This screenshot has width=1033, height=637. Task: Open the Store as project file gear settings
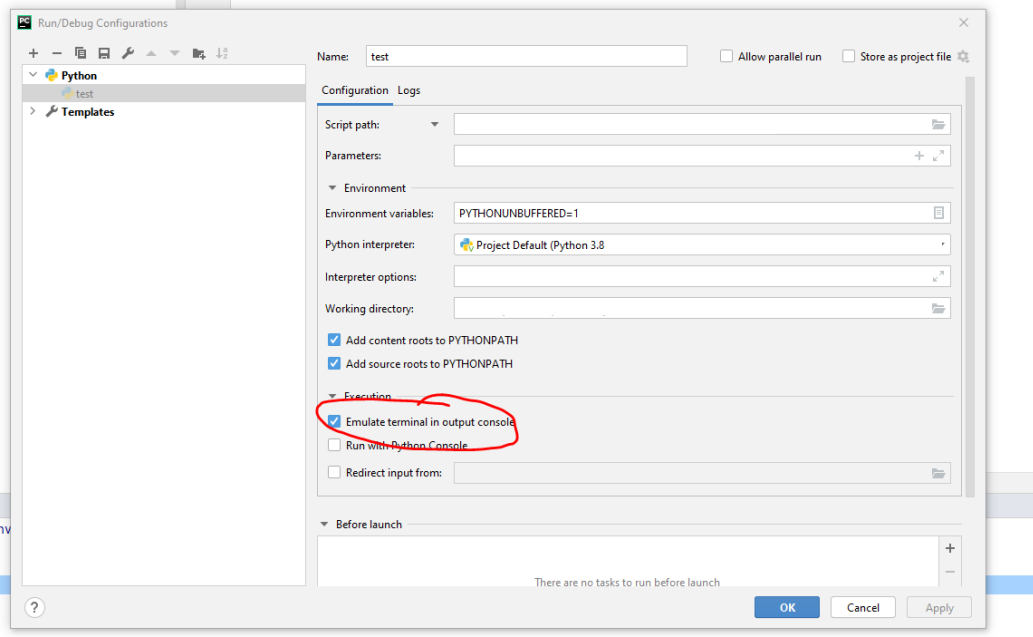pos(963,57)
